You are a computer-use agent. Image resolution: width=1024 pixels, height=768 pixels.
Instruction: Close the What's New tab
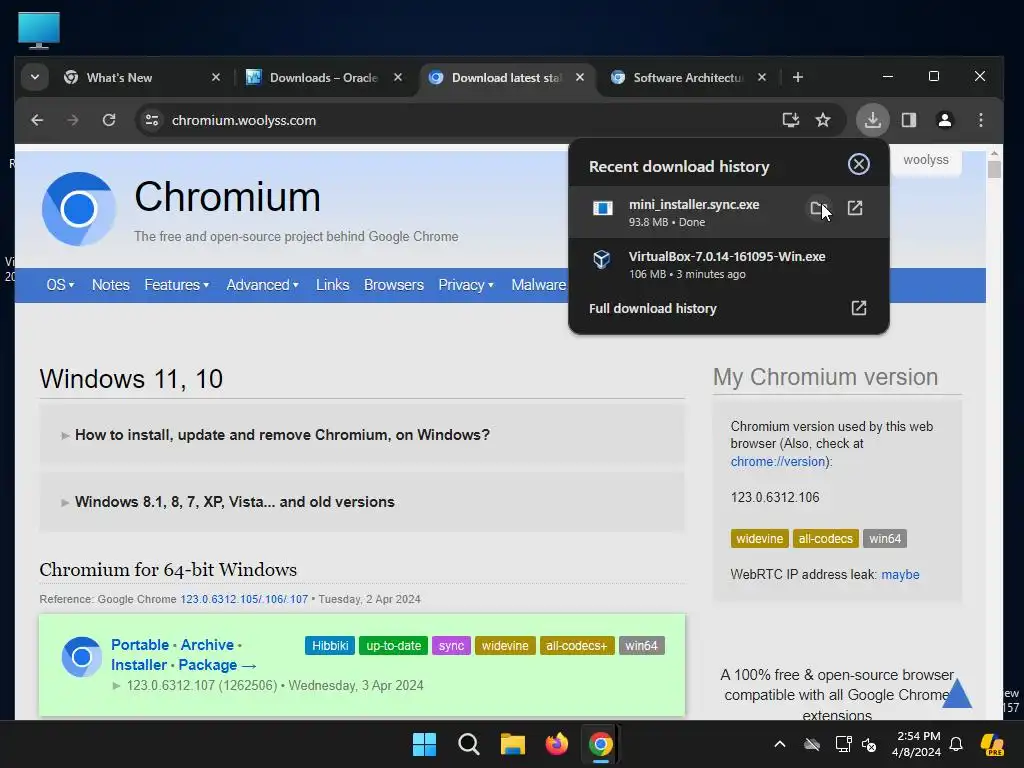216,77
